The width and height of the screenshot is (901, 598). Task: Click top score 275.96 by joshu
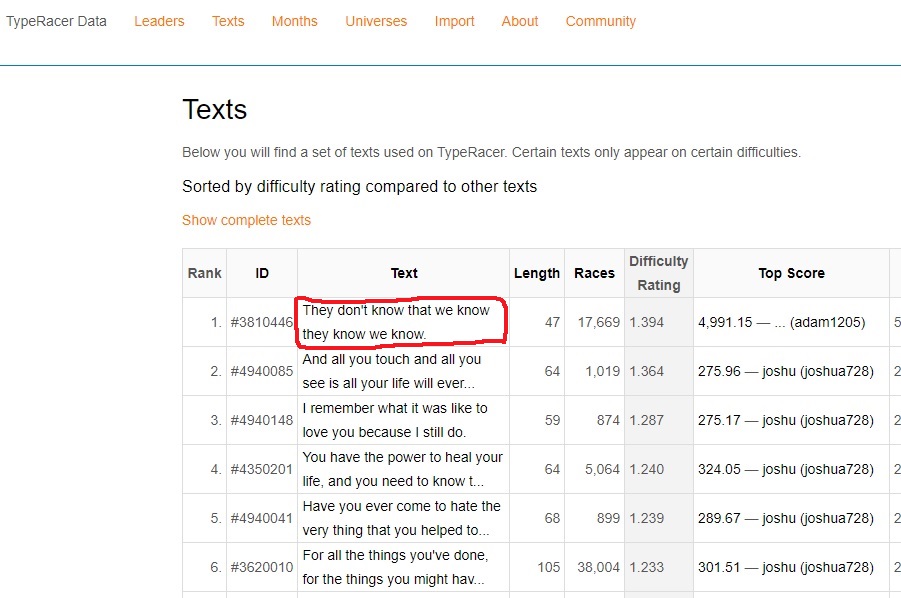[x=786, y=371]
